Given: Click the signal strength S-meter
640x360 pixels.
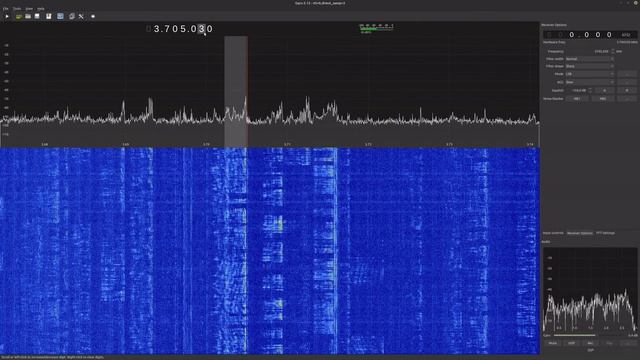Looking at the screenshot, I should point(376,28).
